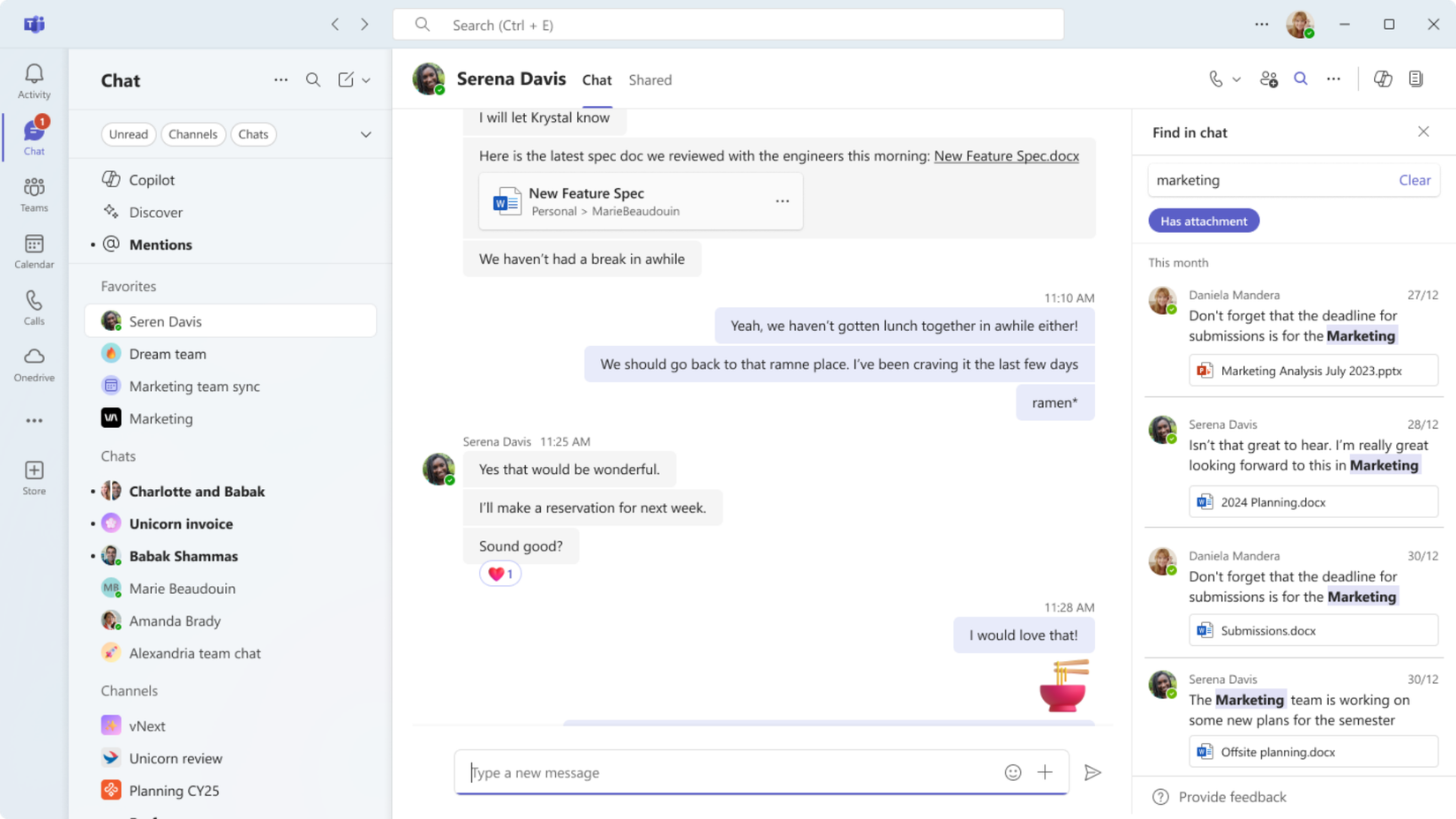The image size is (1456, 819).
Task: Expand the new chat dropdown chevron
Action: coord(366,79)
